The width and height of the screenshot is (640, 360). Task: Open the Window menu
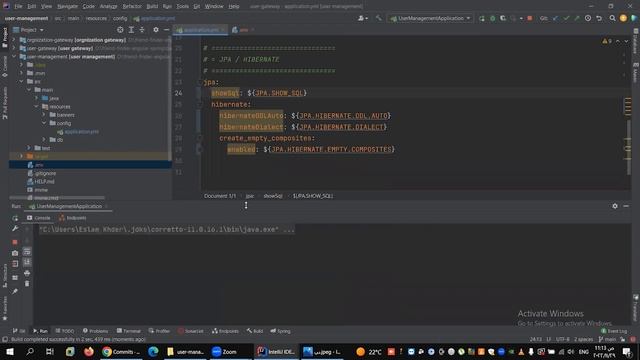(x=214, y=7)
